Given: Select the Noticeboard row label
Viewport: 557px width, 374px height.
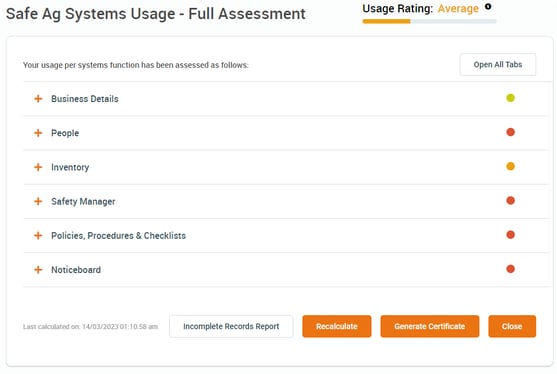Looking at the screenshot, I should pos(76,270).
